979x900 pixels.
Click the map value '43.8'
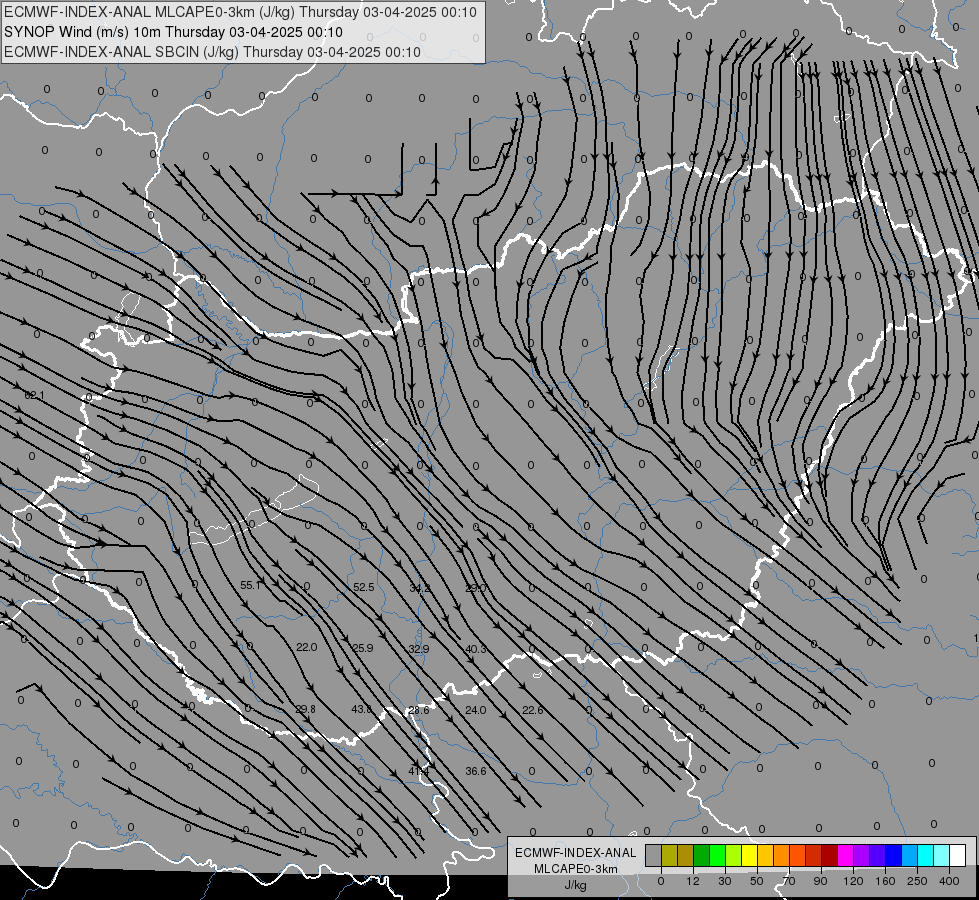click(362, 709)
